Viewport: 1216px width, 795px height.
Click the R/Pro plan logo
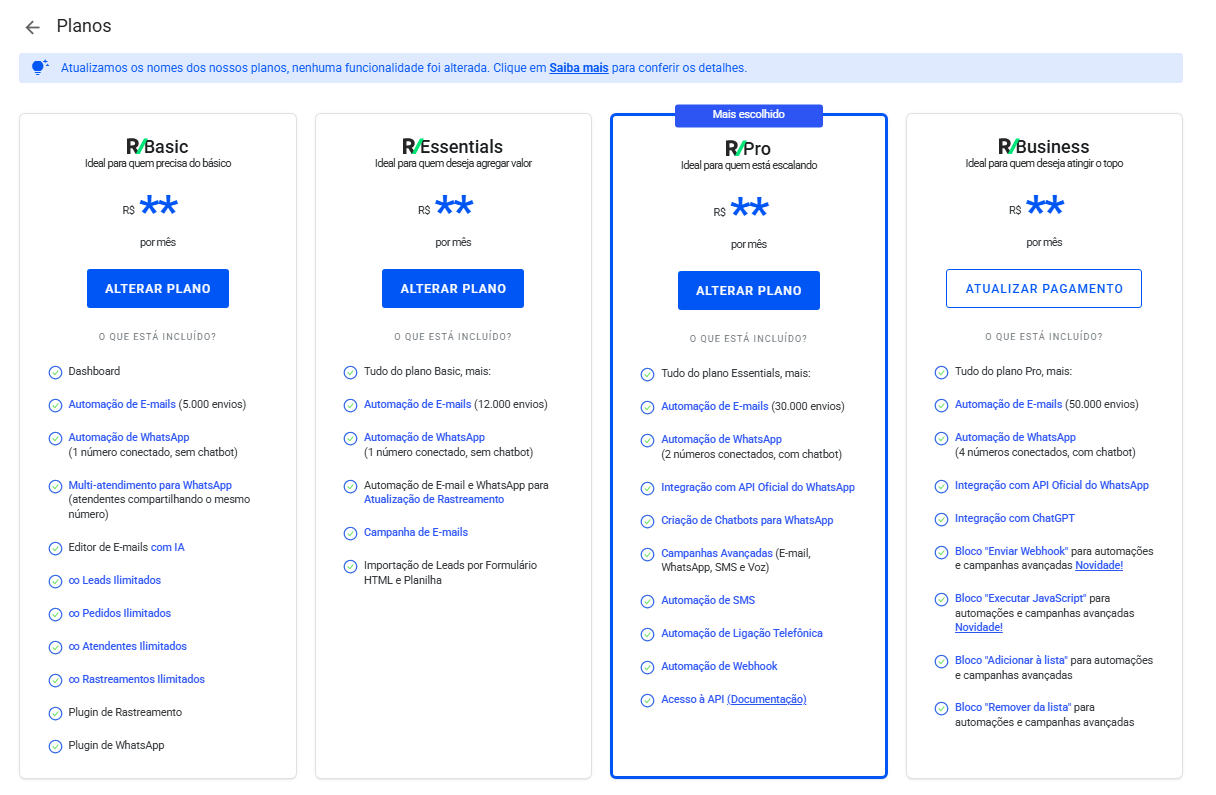(x=748, y=149)
